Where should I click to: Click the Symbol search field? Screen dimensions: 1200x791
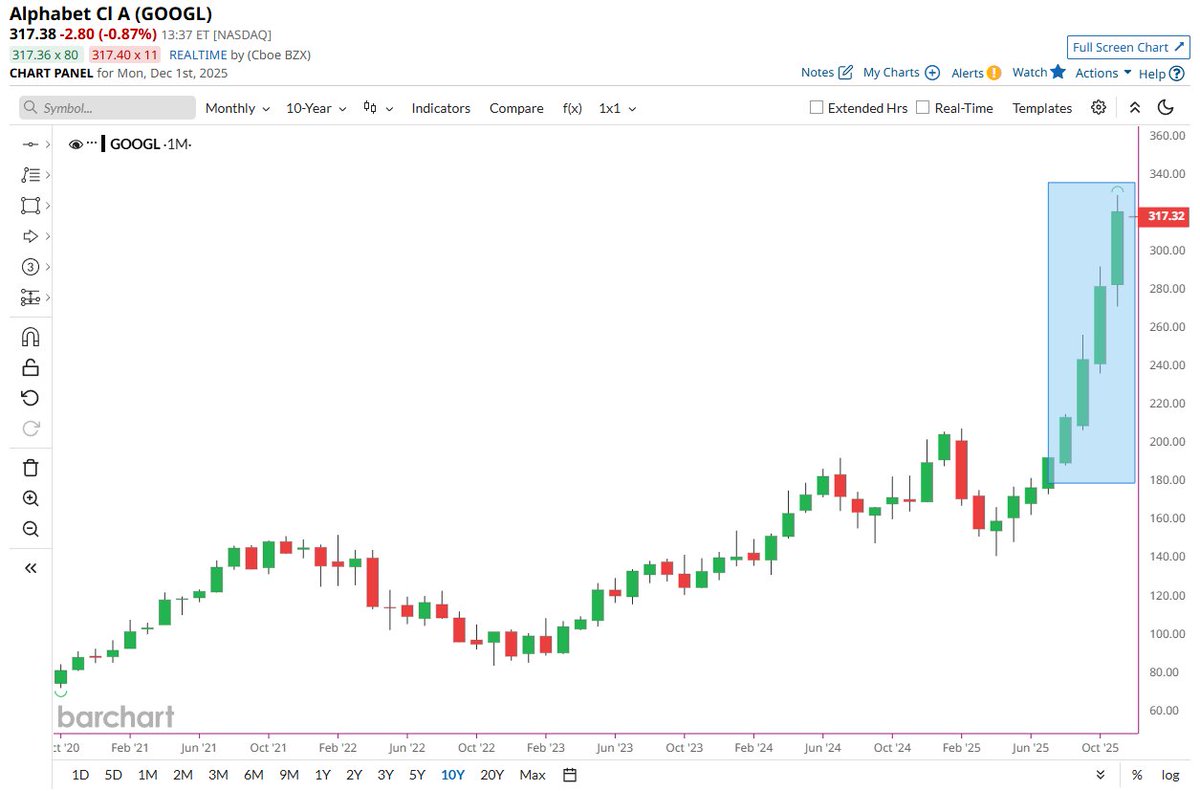coord(107,108)
